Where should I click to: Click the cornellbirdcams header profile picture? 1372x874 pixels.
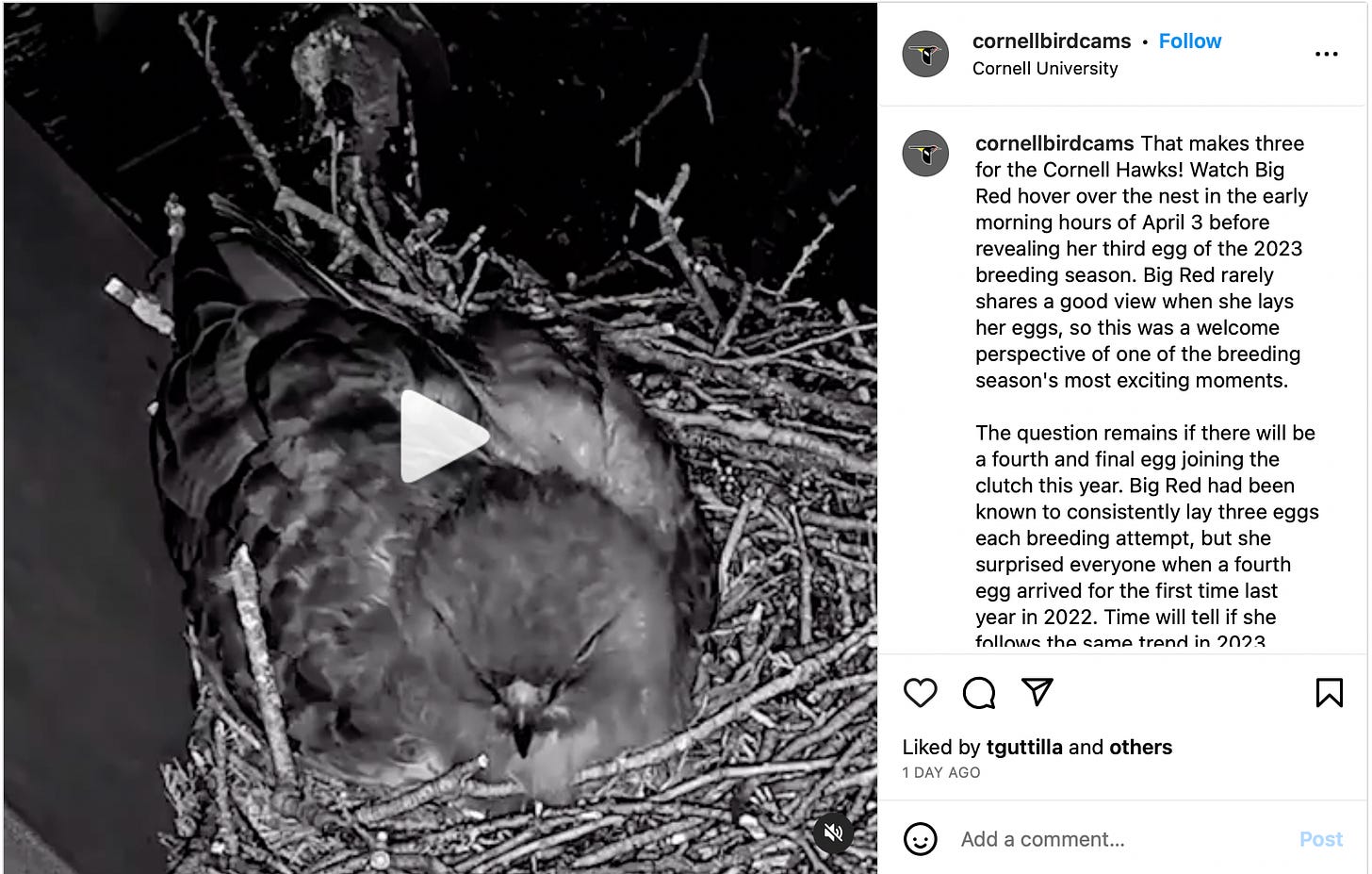pos(925,54)
